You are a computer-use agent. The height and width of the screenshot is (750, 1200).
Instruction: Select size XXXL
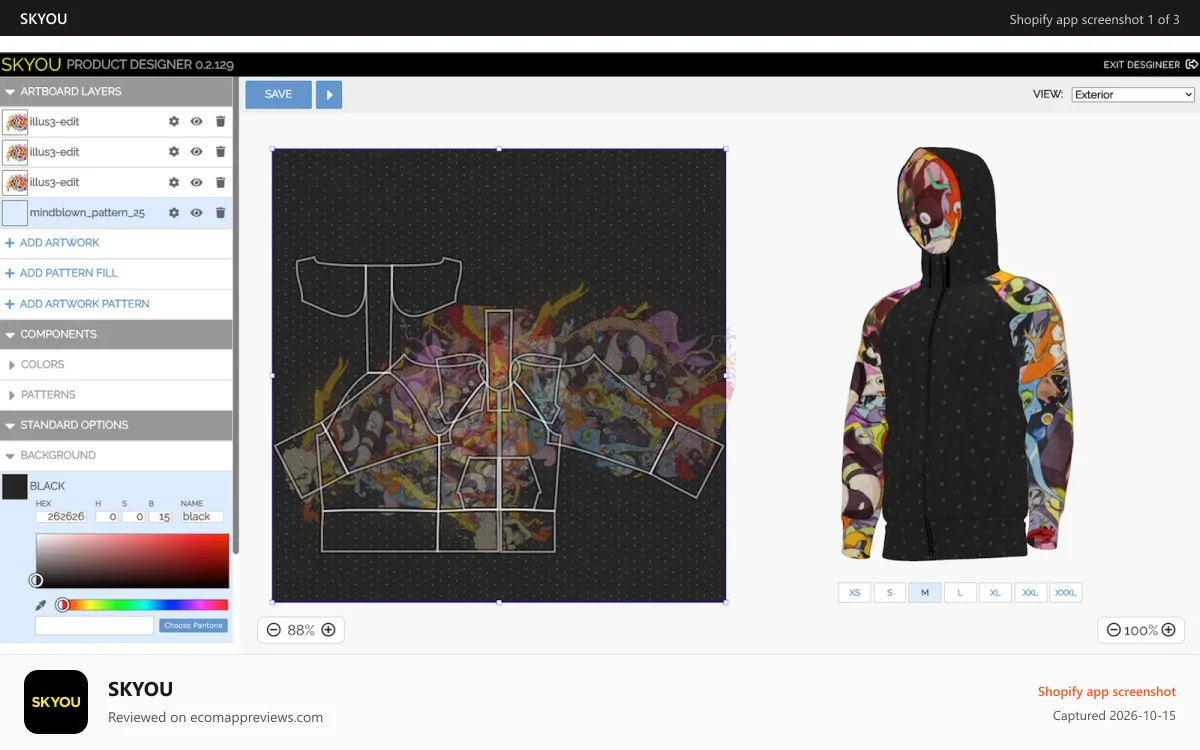coord(1066,593)
